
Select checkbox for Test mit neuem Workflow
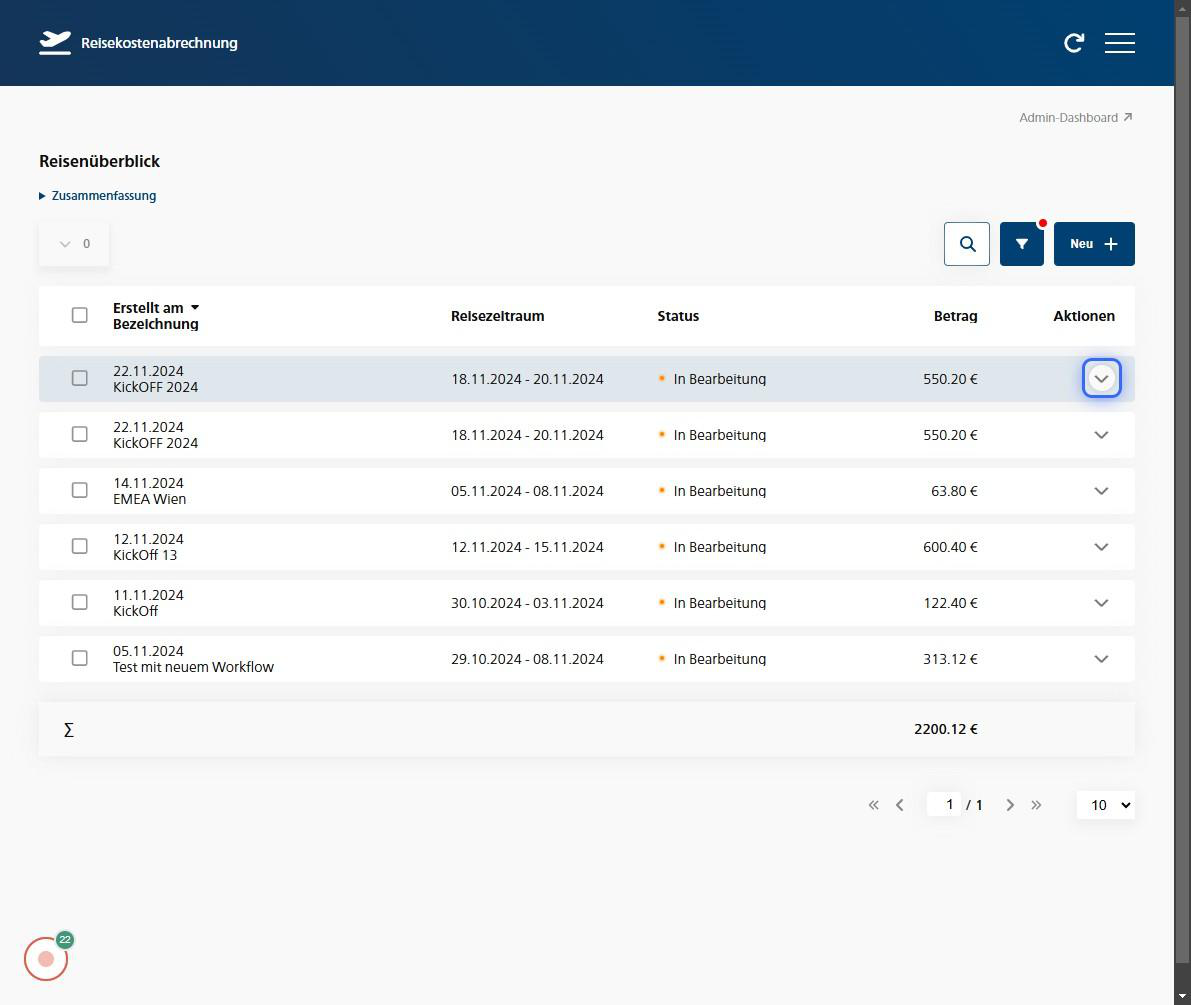coord(80,658)
